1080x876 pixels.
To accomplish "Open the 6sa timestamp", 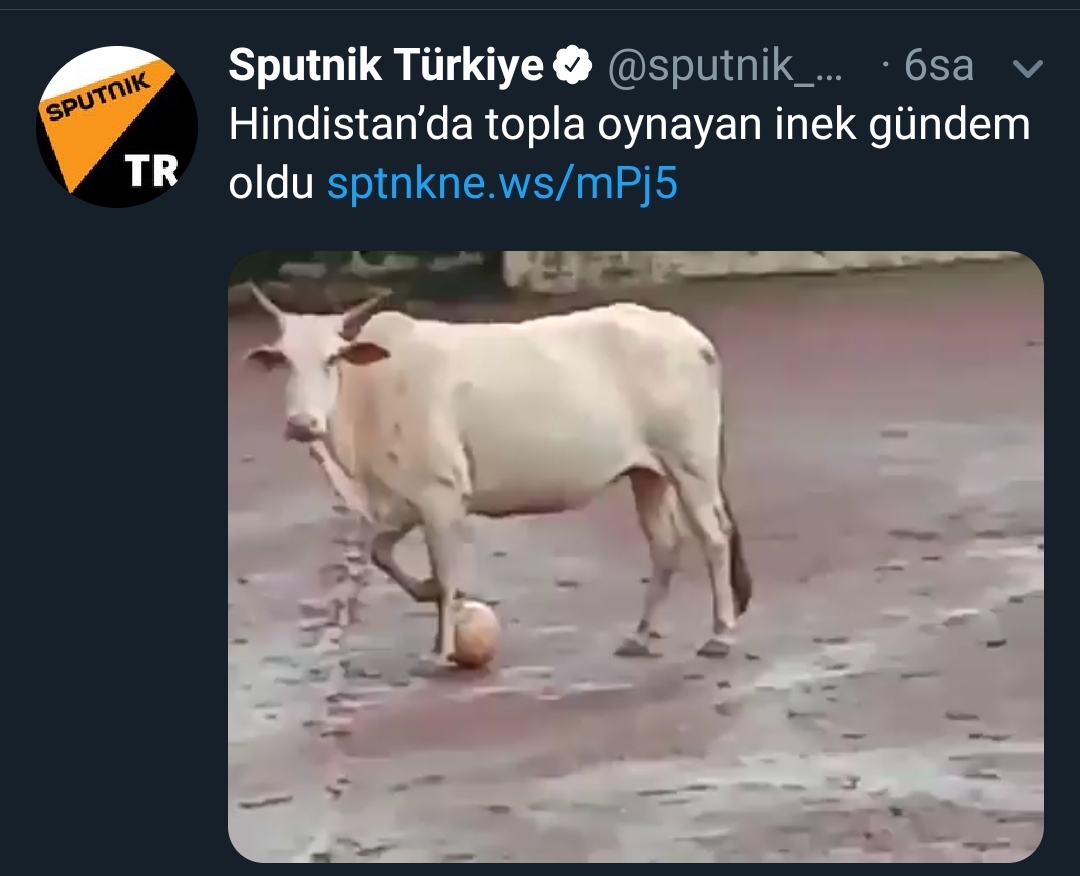I will 938,66.
